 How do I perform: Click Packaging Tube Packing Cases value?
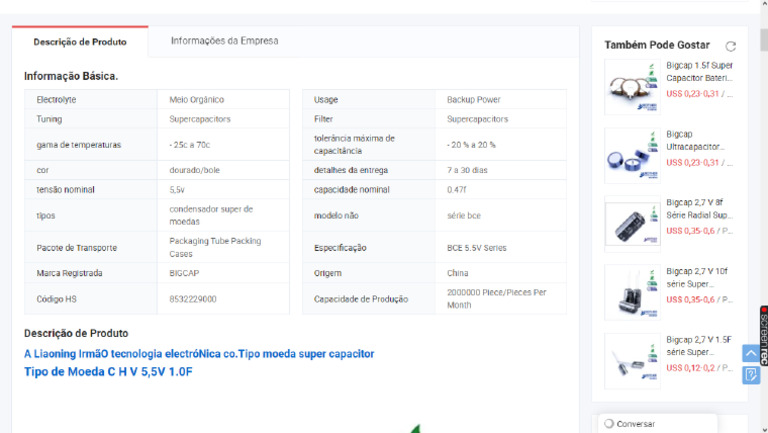[x=215, y=247]
